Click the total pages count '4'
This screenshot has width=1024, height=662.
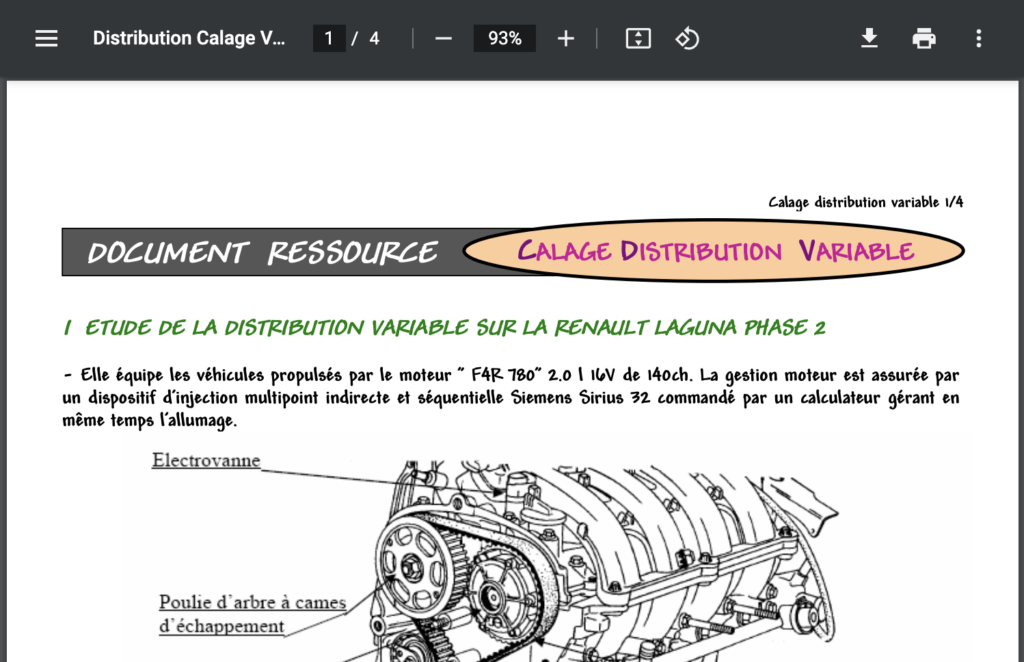[374, 39]
